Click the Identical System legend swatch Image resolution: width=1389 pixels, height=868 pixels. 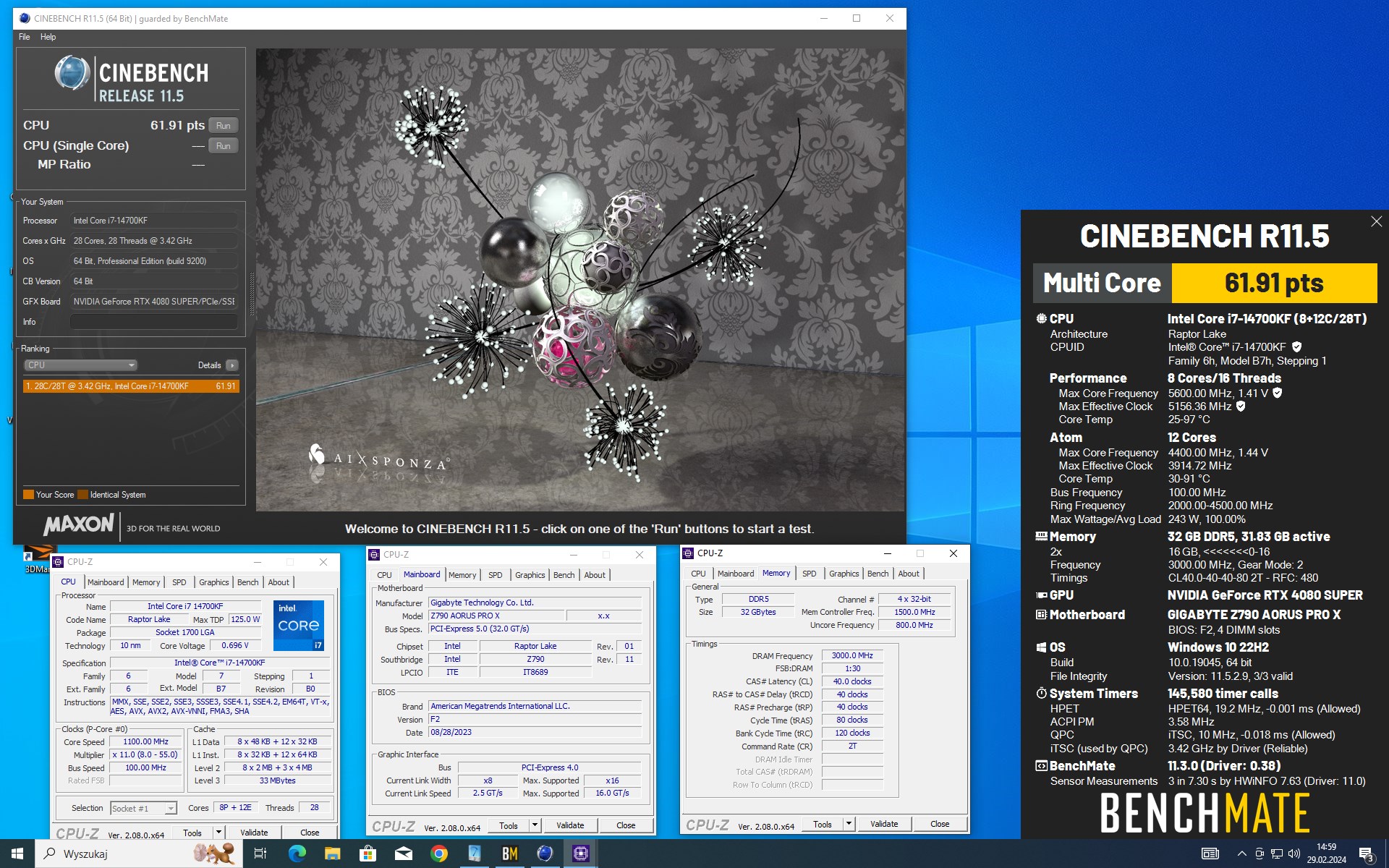point(82,495)
